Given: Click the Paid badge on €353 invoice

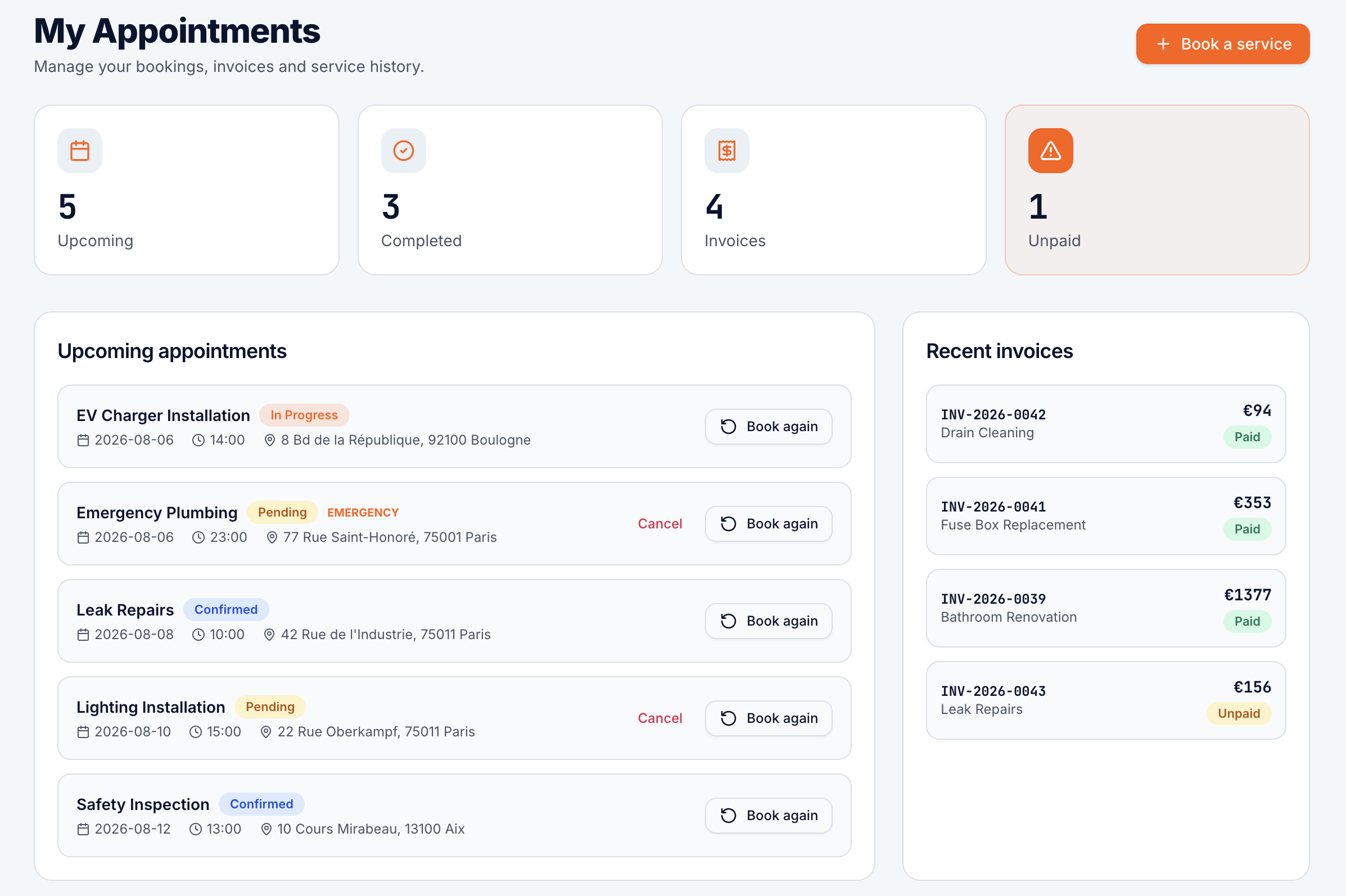Looking at the screenshot, I should [x=1247, y=529].
